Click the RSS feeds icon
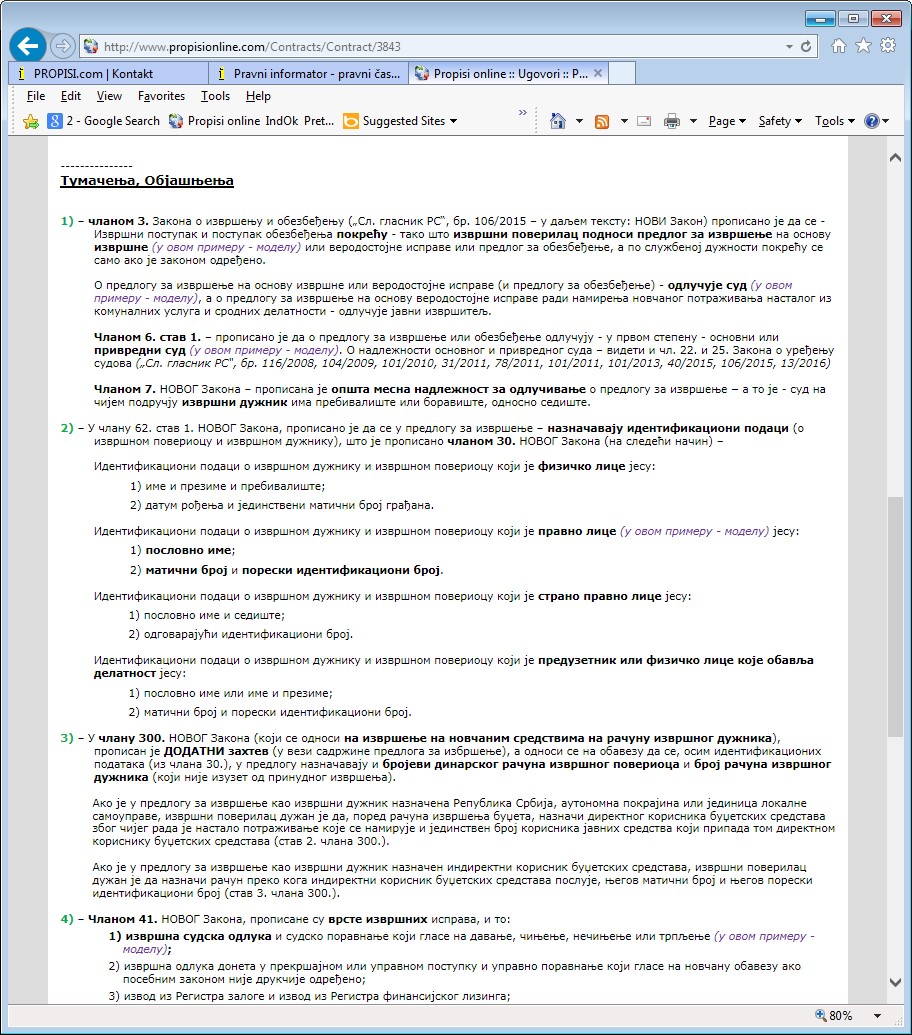Image resolution: width=912 pixels, height=1035 pixels. 602,121
